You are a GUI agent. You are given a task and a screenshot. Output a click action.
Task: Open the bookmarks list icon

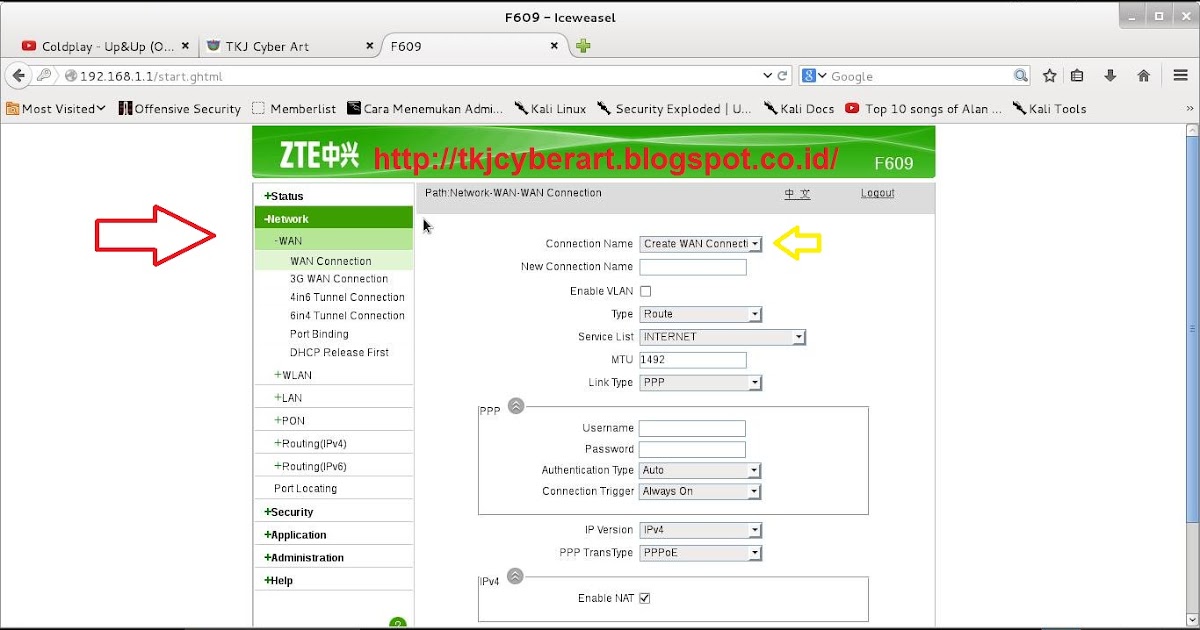point(1077,76)
